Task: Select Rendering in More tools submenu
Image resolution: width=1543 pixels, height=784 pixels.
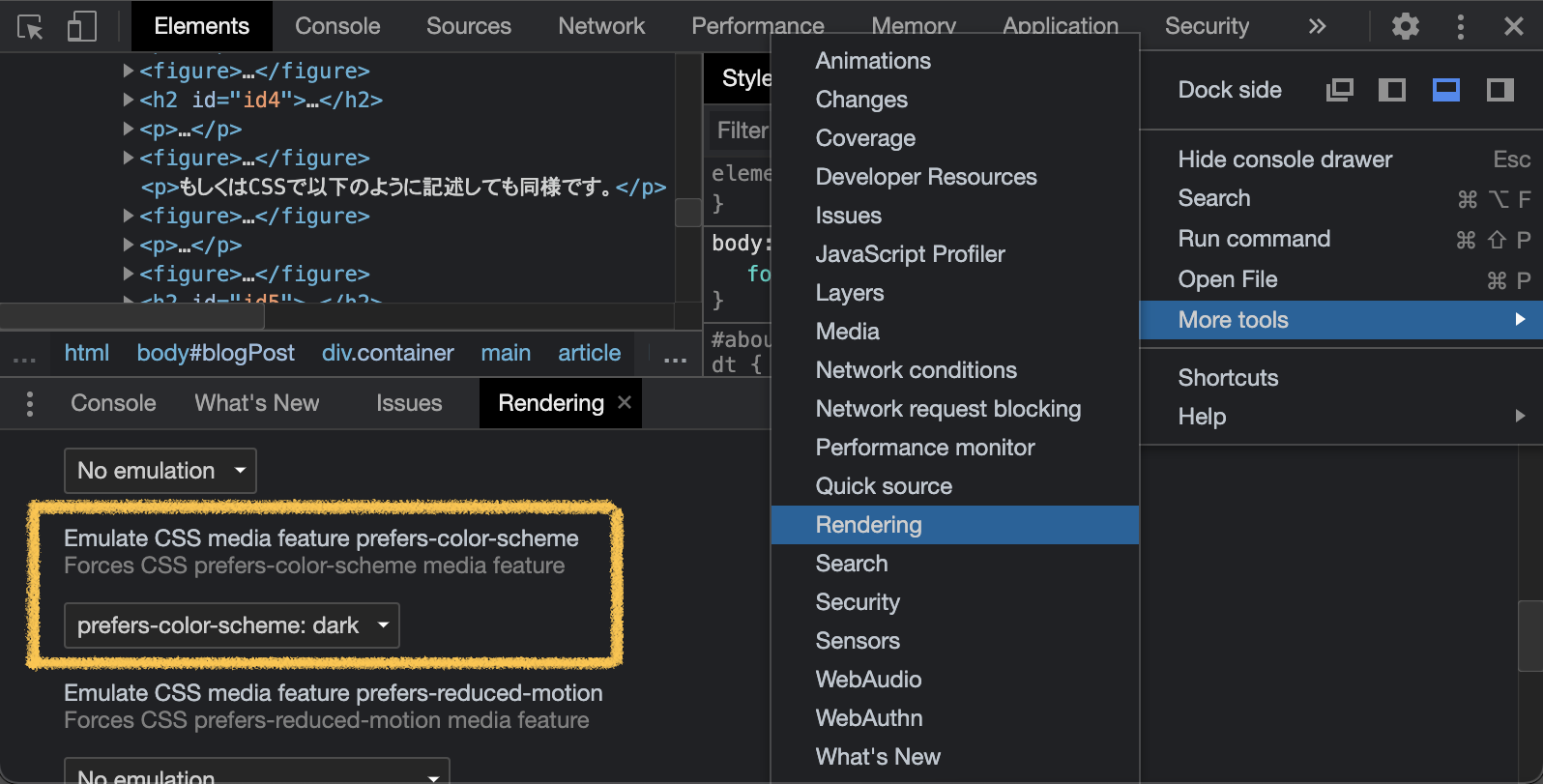Action: pos(955,525)
